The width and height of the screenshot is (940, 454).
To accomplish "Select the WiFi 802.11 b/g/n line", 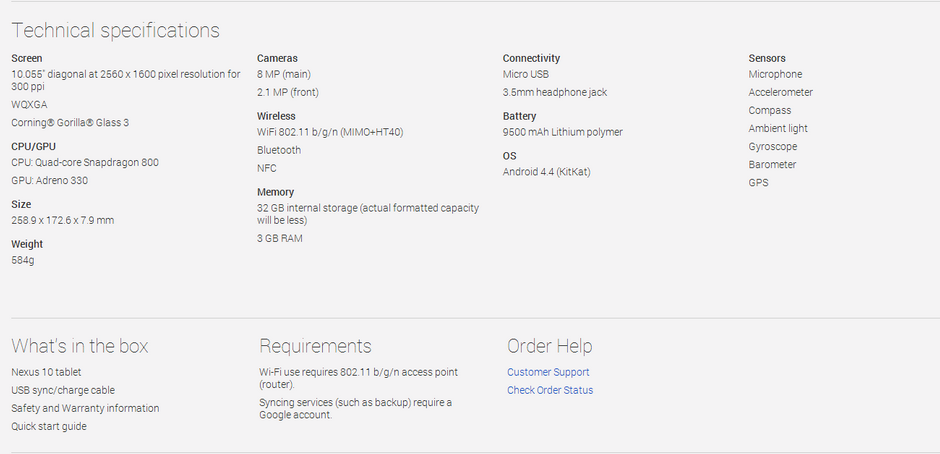I will (330, 132).
